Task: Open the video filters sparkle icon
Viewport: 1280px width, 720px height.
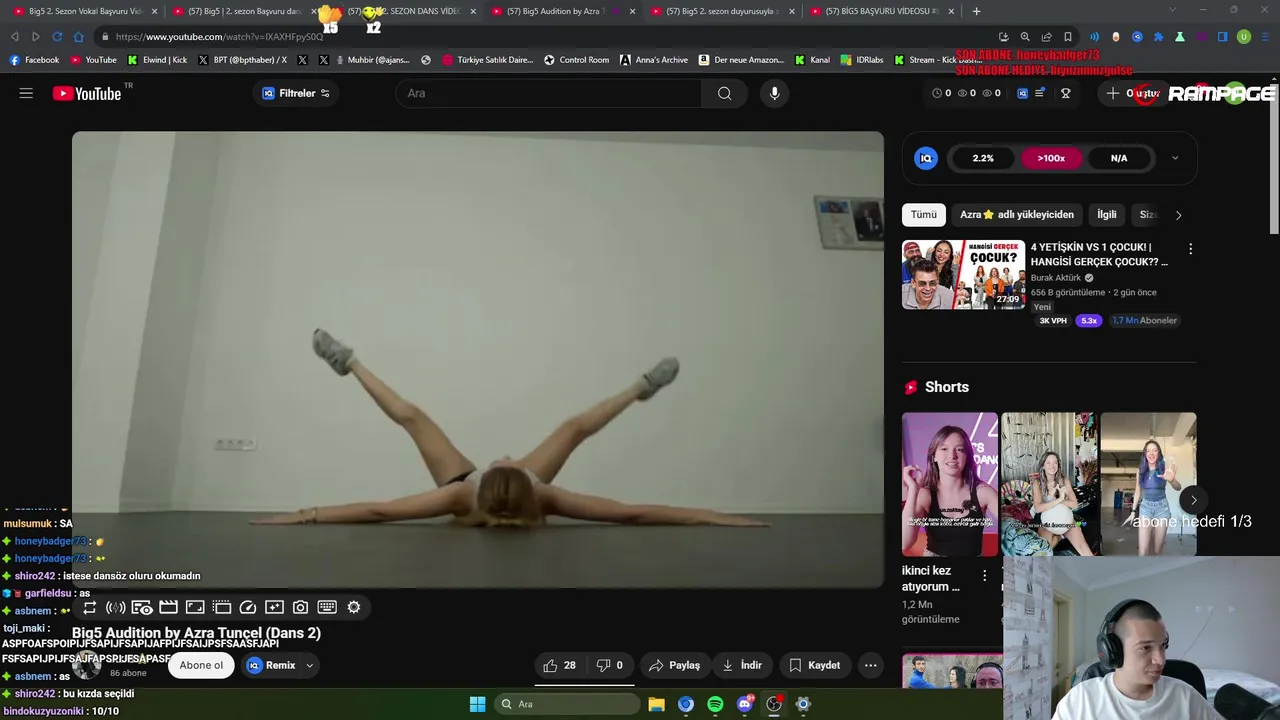Action: [x=274, y=607]
